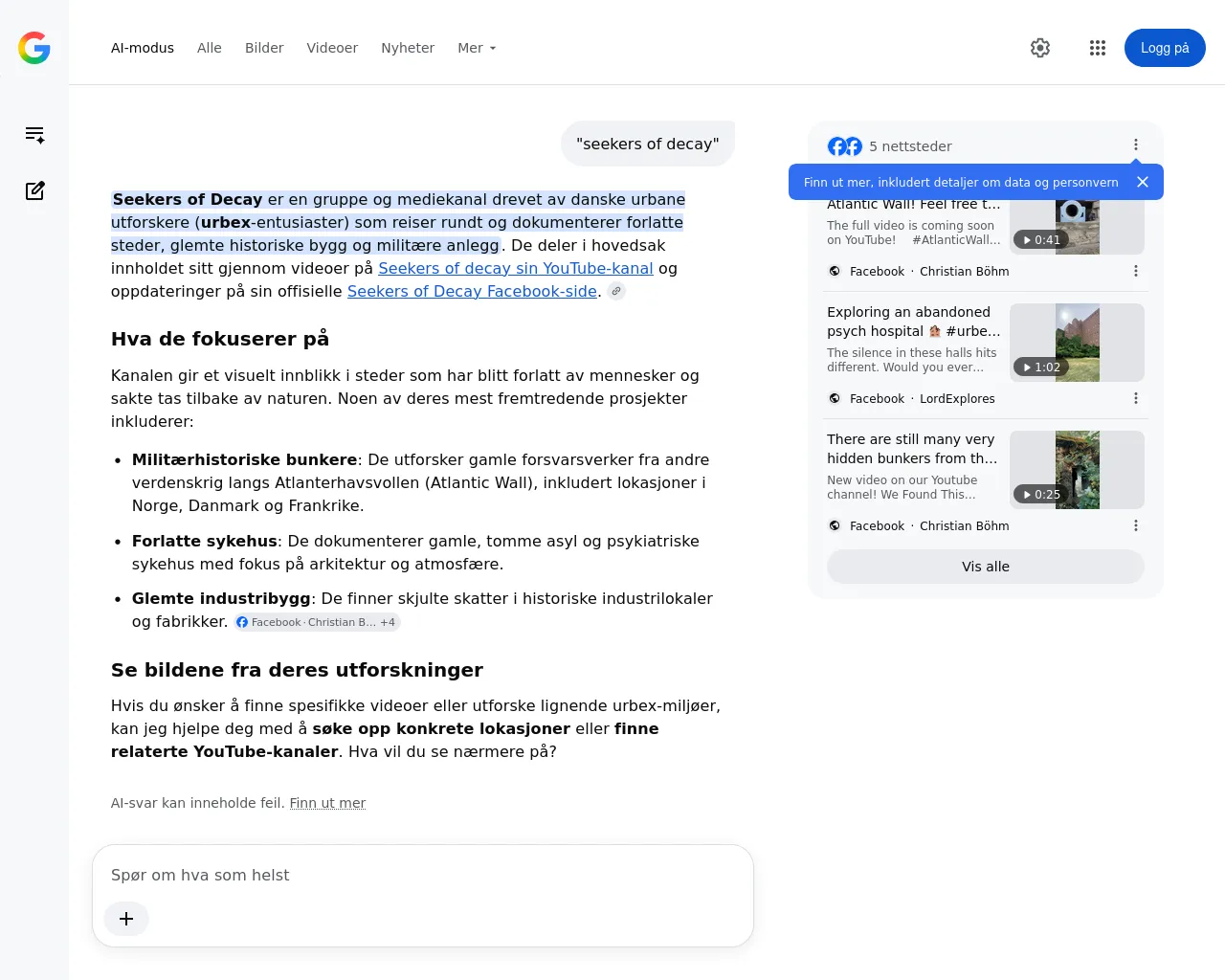Open options for the hidden bunkers result
1225x980 pixels.
click(x=1136, y=525)
